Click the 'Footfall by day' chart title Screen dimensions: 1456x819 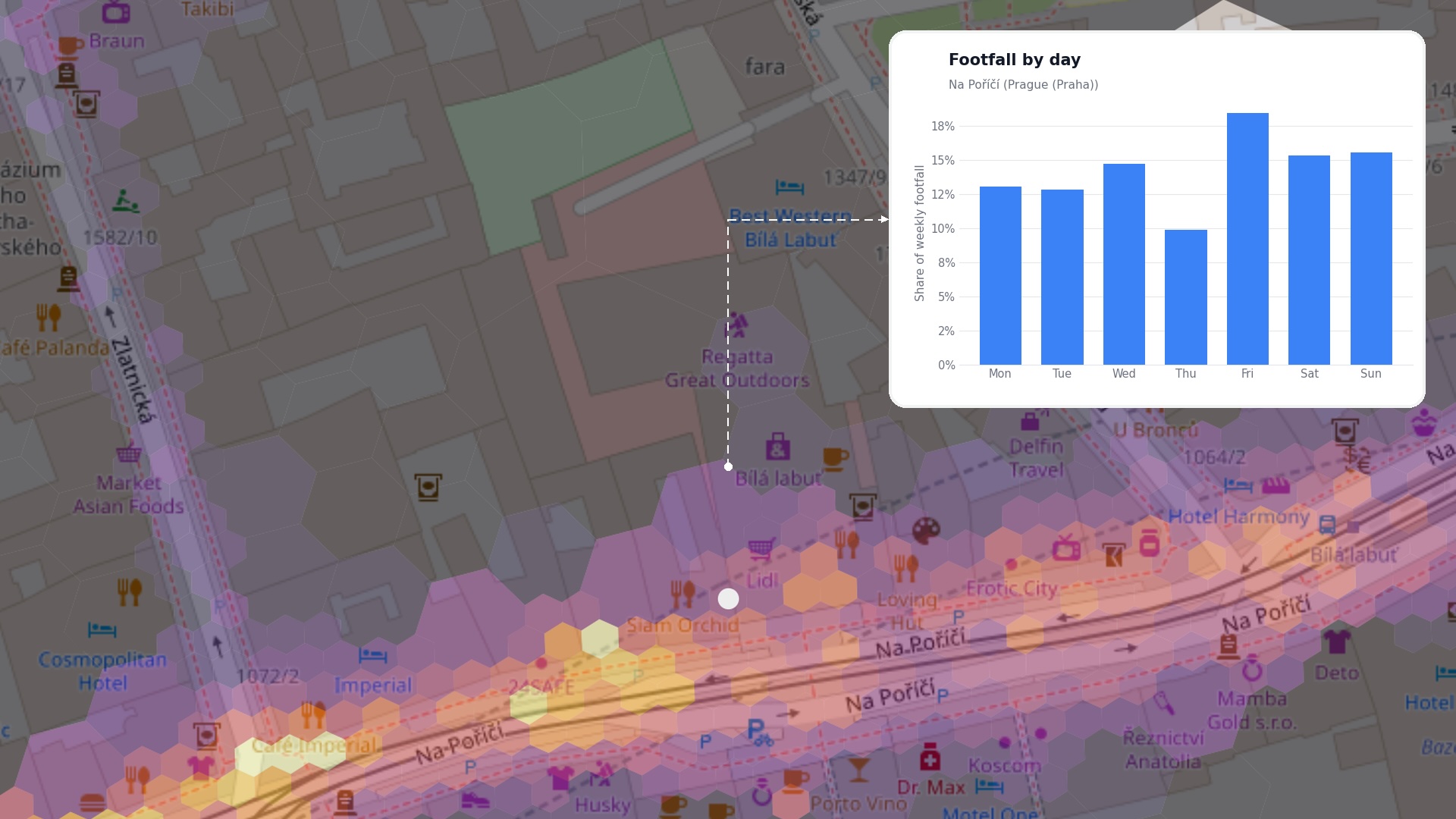1015,60
